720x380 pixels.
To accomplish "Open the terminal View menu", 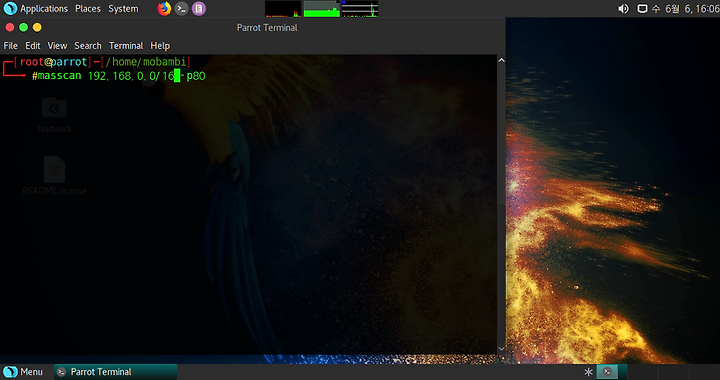I will coord(57,45).
